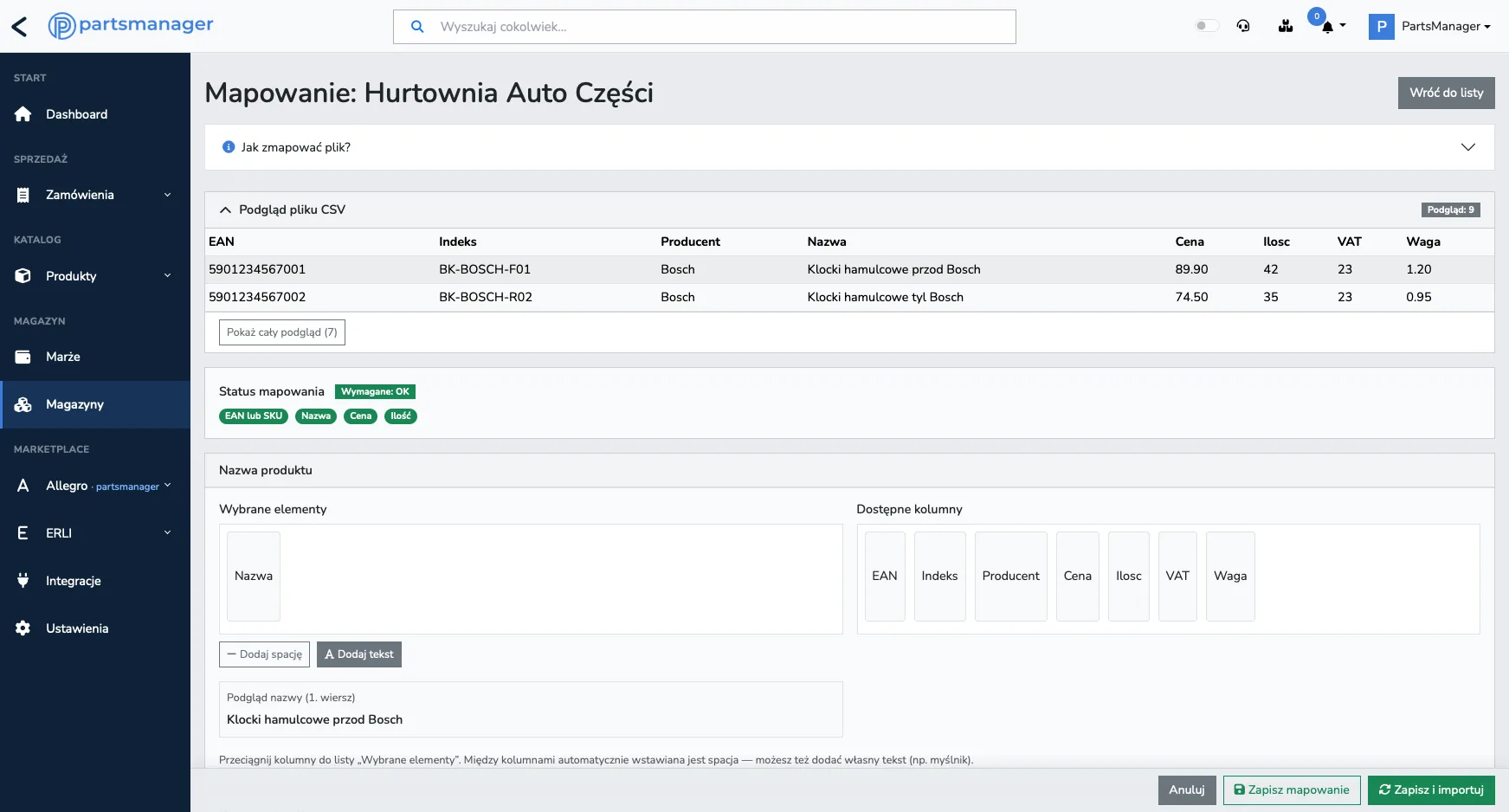This screenshot has width=1509, height=812.
Task: Click the EAN lub SKU status badge
Action: [x=254, y=416]
